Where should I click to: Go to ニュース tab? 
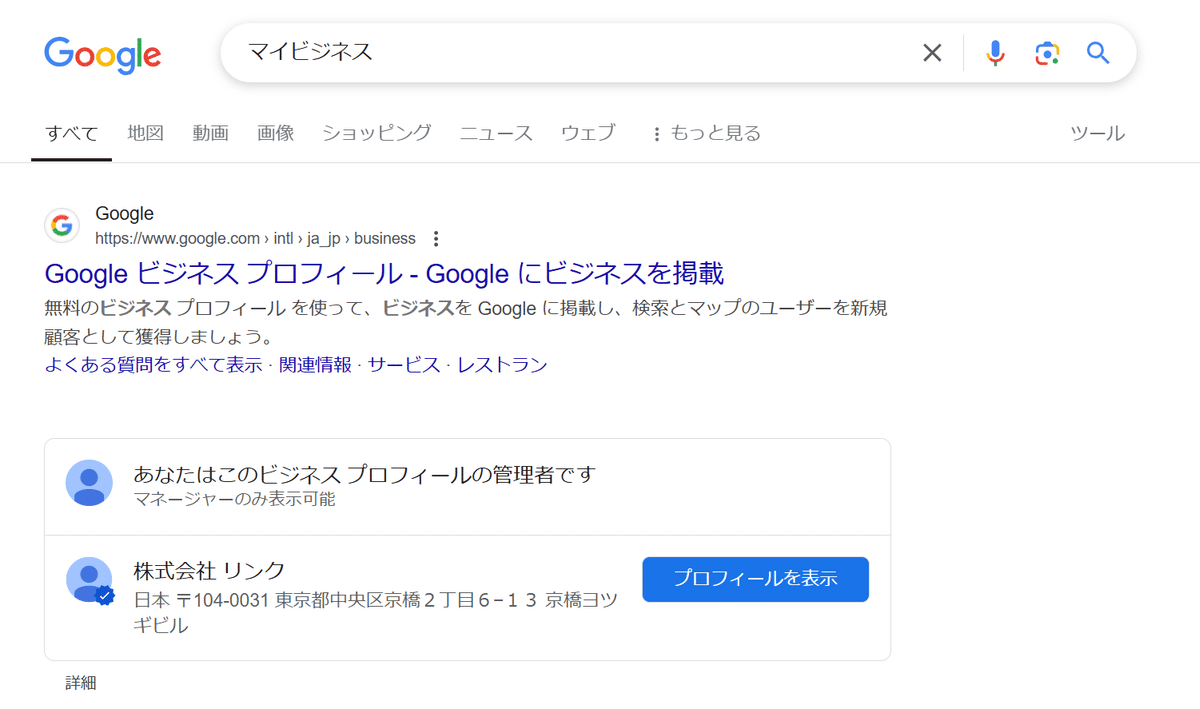[x=496, y=133]
